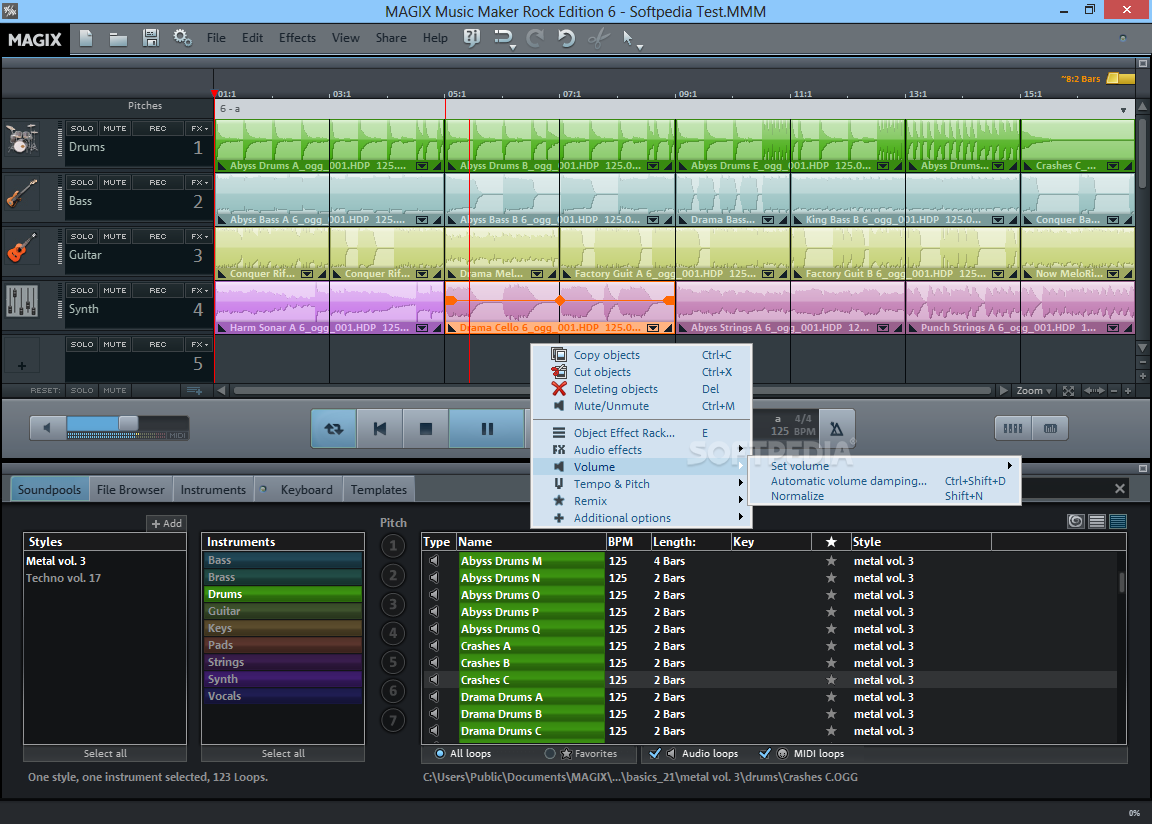Click Select all under Styles

point(105,753)
